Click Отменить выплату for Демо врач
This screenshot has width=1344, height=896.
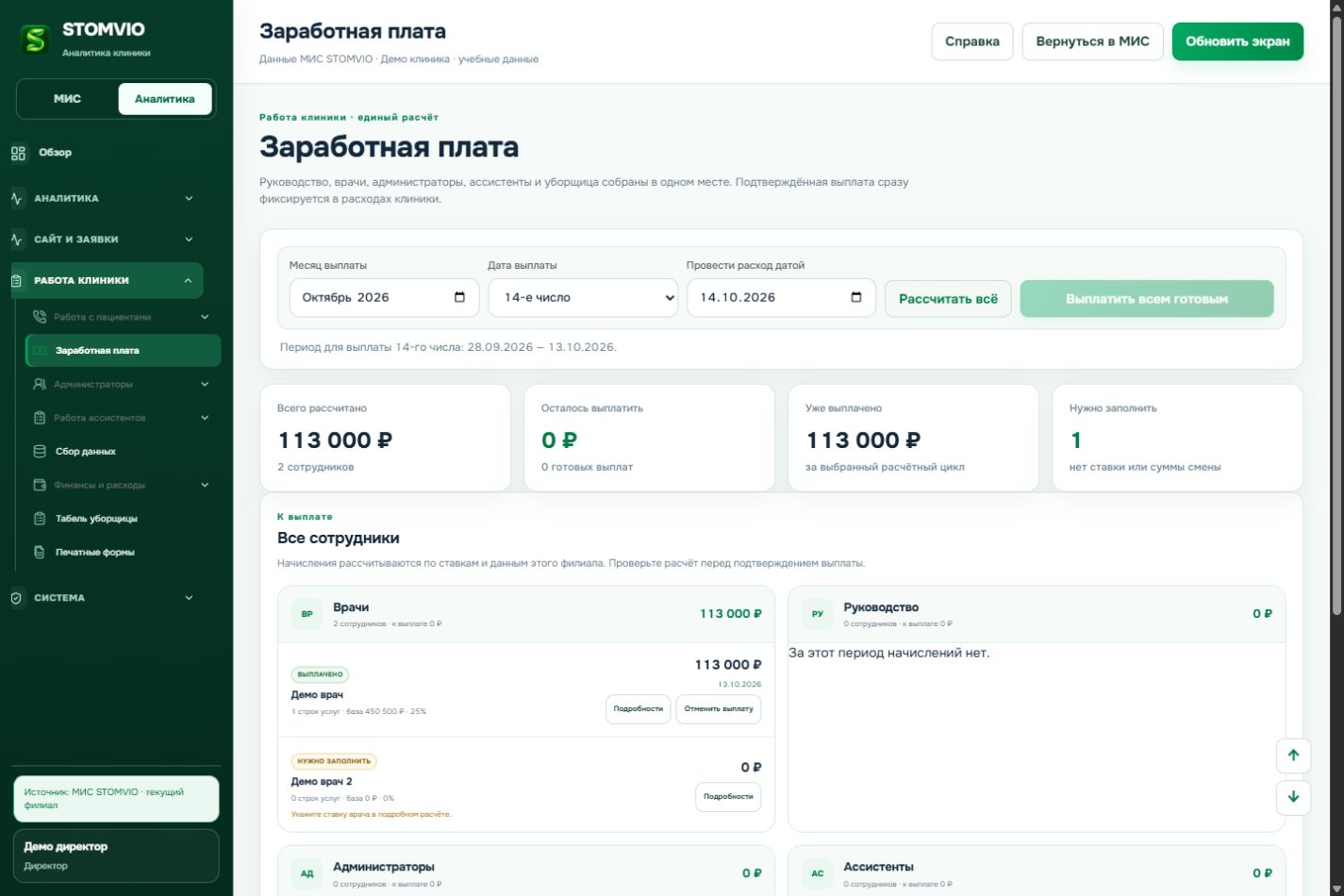(x=719, y=709)
